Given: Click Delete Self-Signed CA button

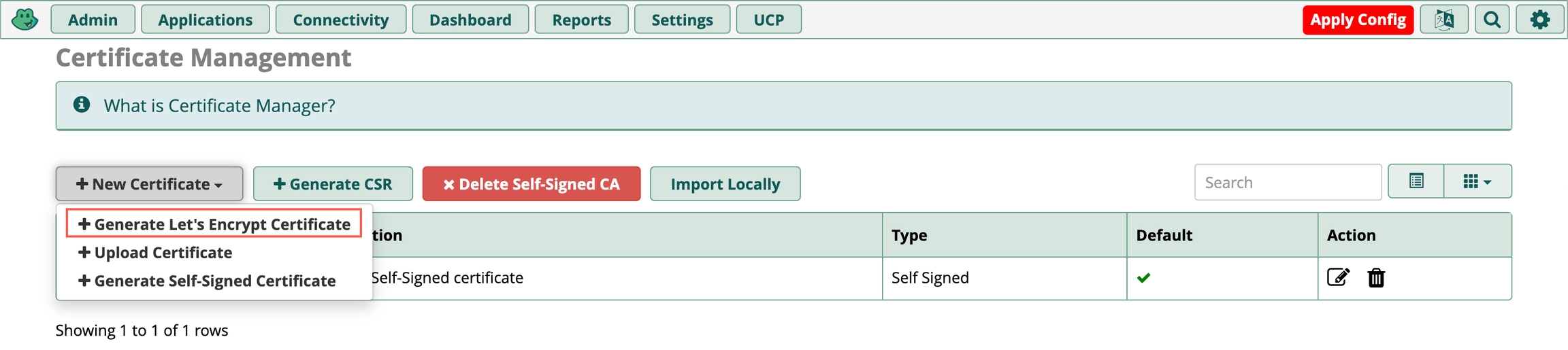Looking at the screenshot, I should tap(531, 184).
